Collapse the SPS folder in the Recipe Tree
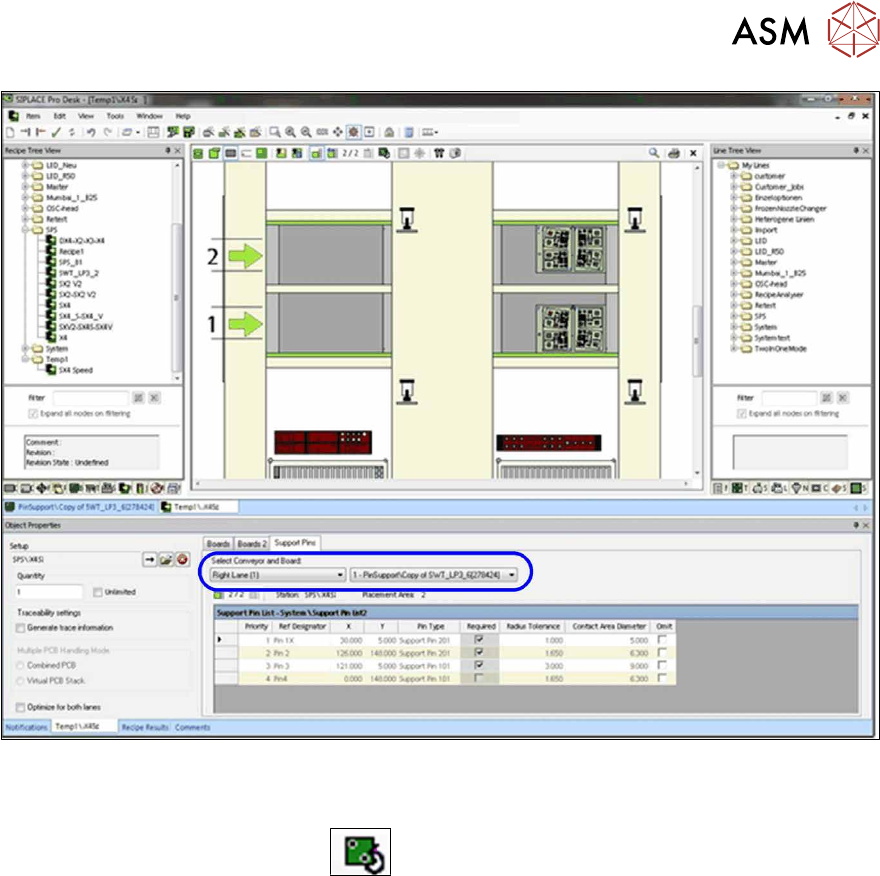 tap(25, 230)
